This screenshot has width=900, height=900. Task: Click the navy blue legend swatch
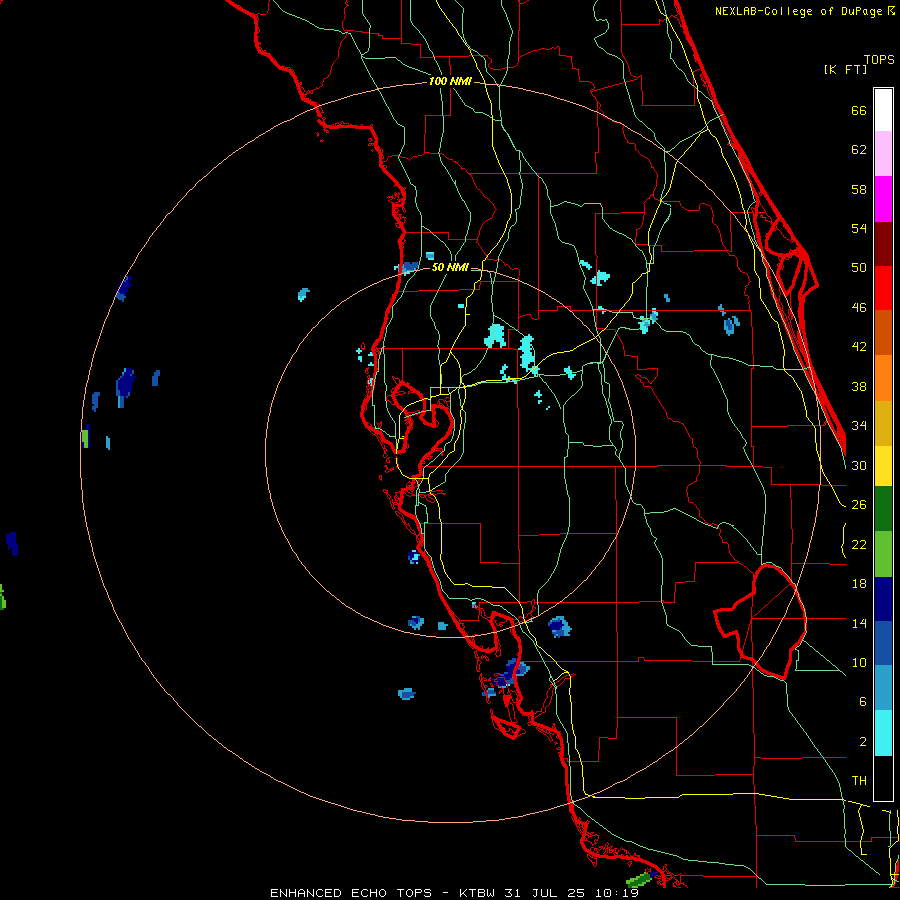[883, 599]
